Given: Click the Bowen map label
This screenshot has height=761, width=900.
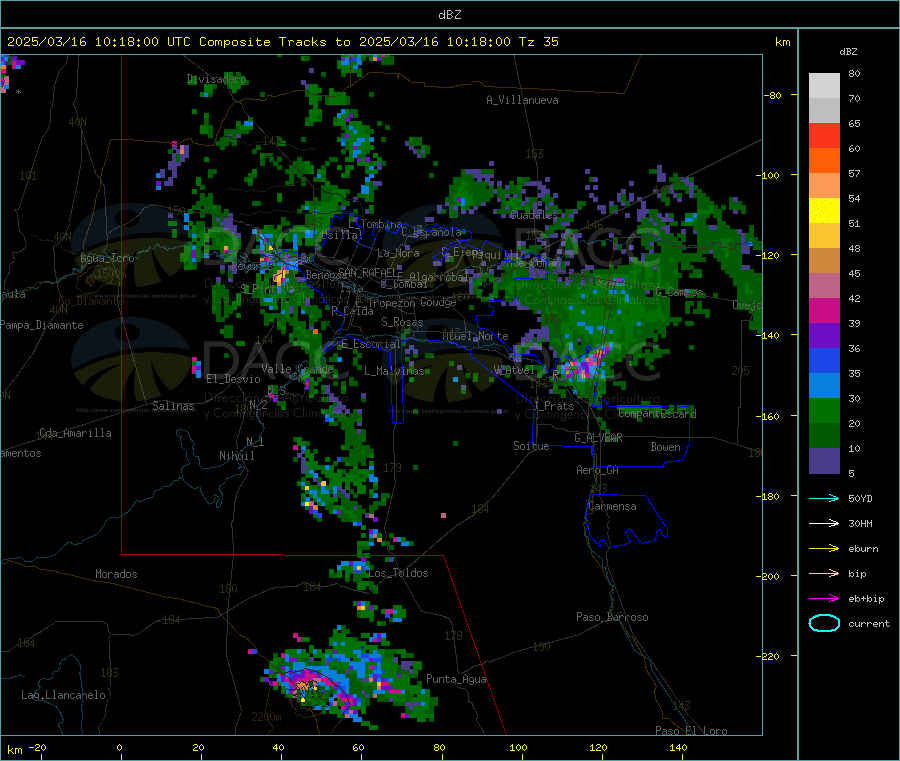Looking at the screenshot, I should coord(665,447).
